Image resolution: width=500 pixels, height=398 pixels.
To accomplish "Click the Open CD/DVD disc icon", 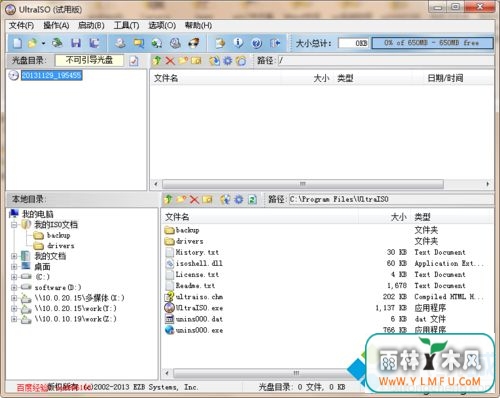I will pyautogui.click(x=57, y=43).
